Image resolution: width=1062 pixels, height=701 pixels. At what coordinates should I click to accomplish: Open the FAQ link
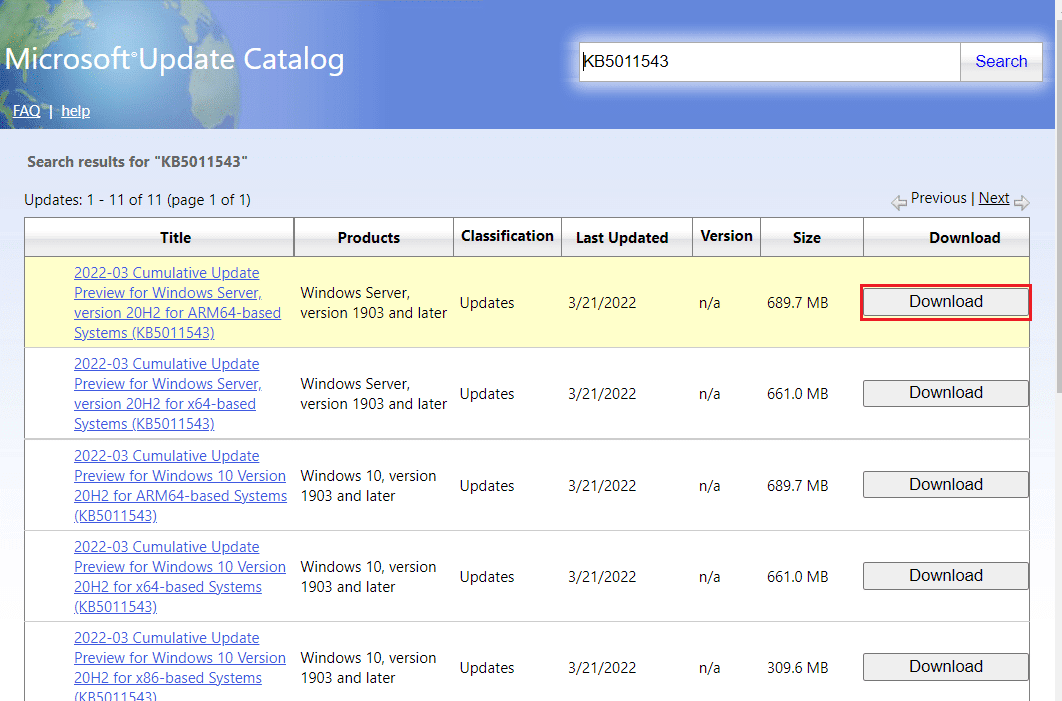point(26,110)
